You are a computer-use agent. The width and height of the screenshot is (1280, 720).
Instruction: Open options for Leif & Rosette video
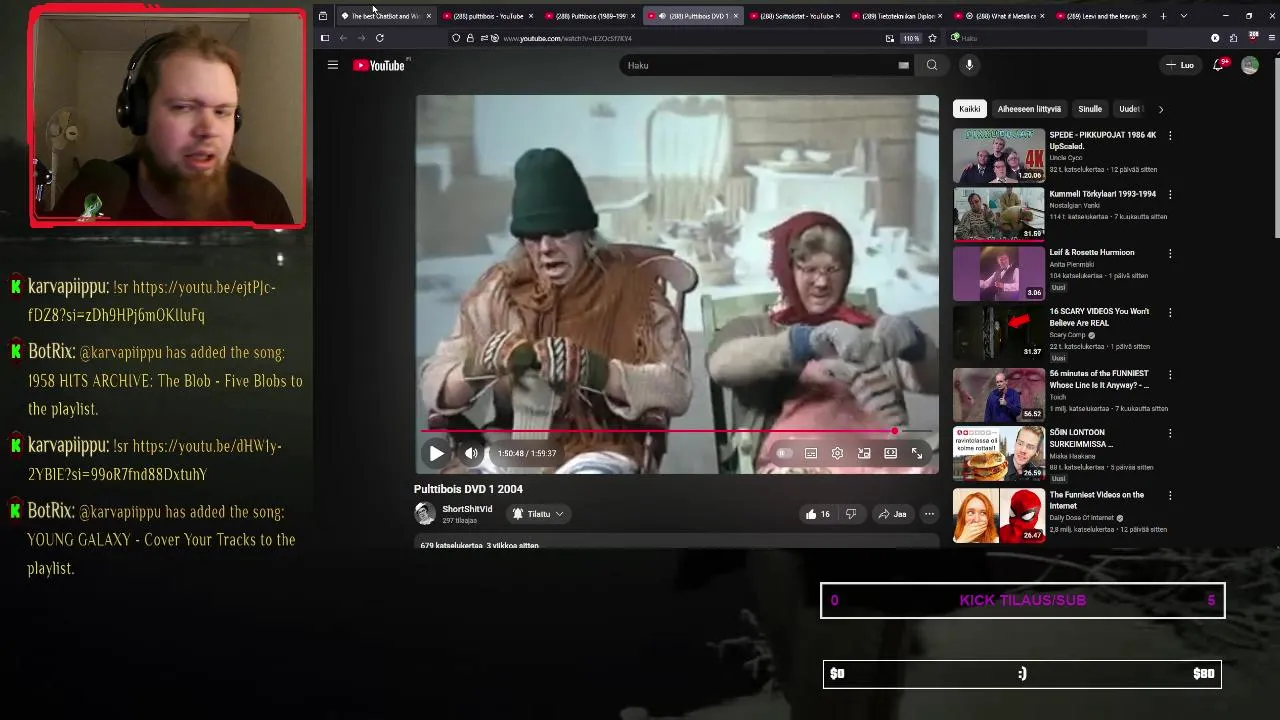coord(1170,253)
